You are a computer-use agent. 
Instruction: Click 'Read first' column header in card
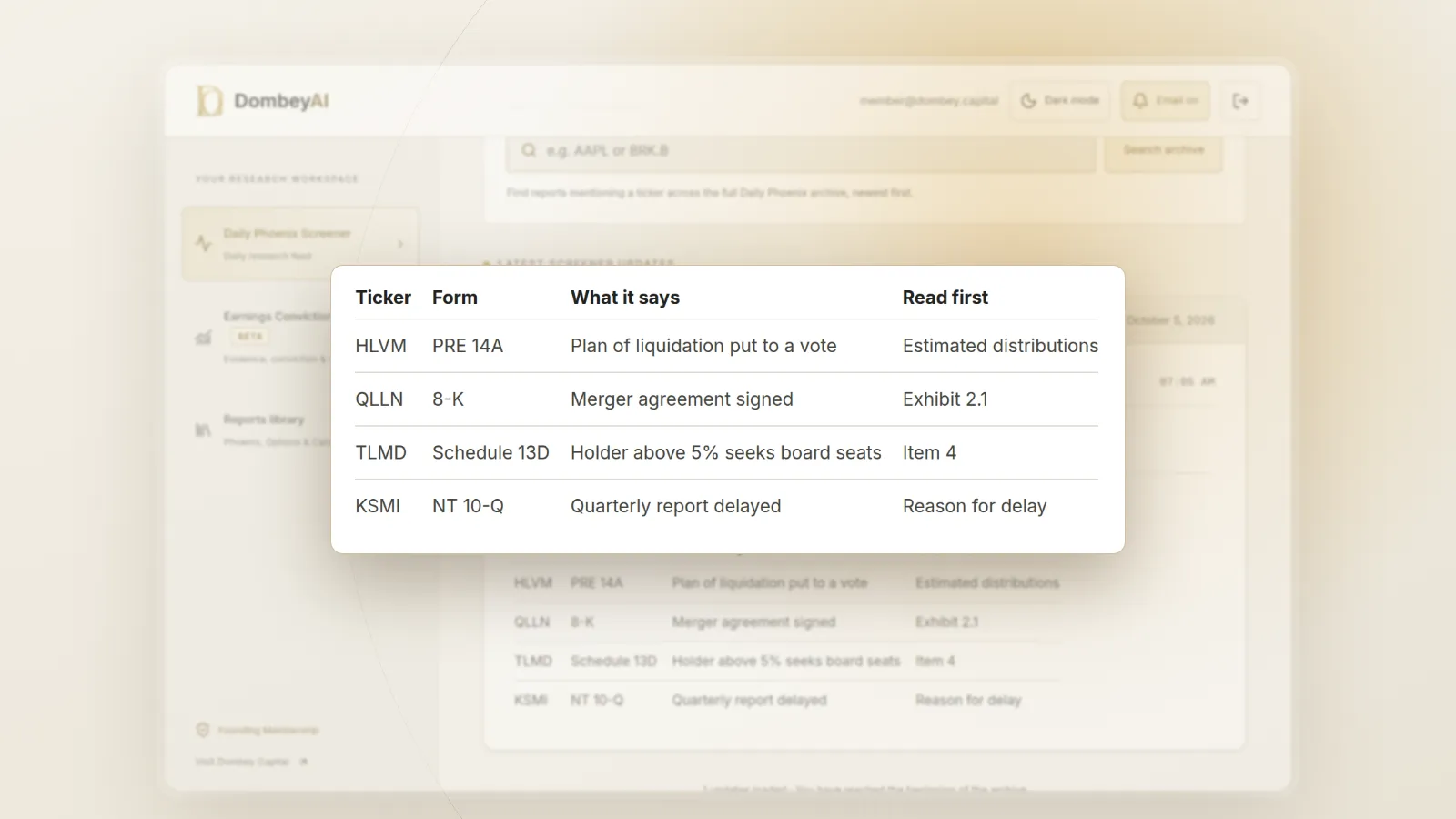pyautogui.click(x=945, y=298)
